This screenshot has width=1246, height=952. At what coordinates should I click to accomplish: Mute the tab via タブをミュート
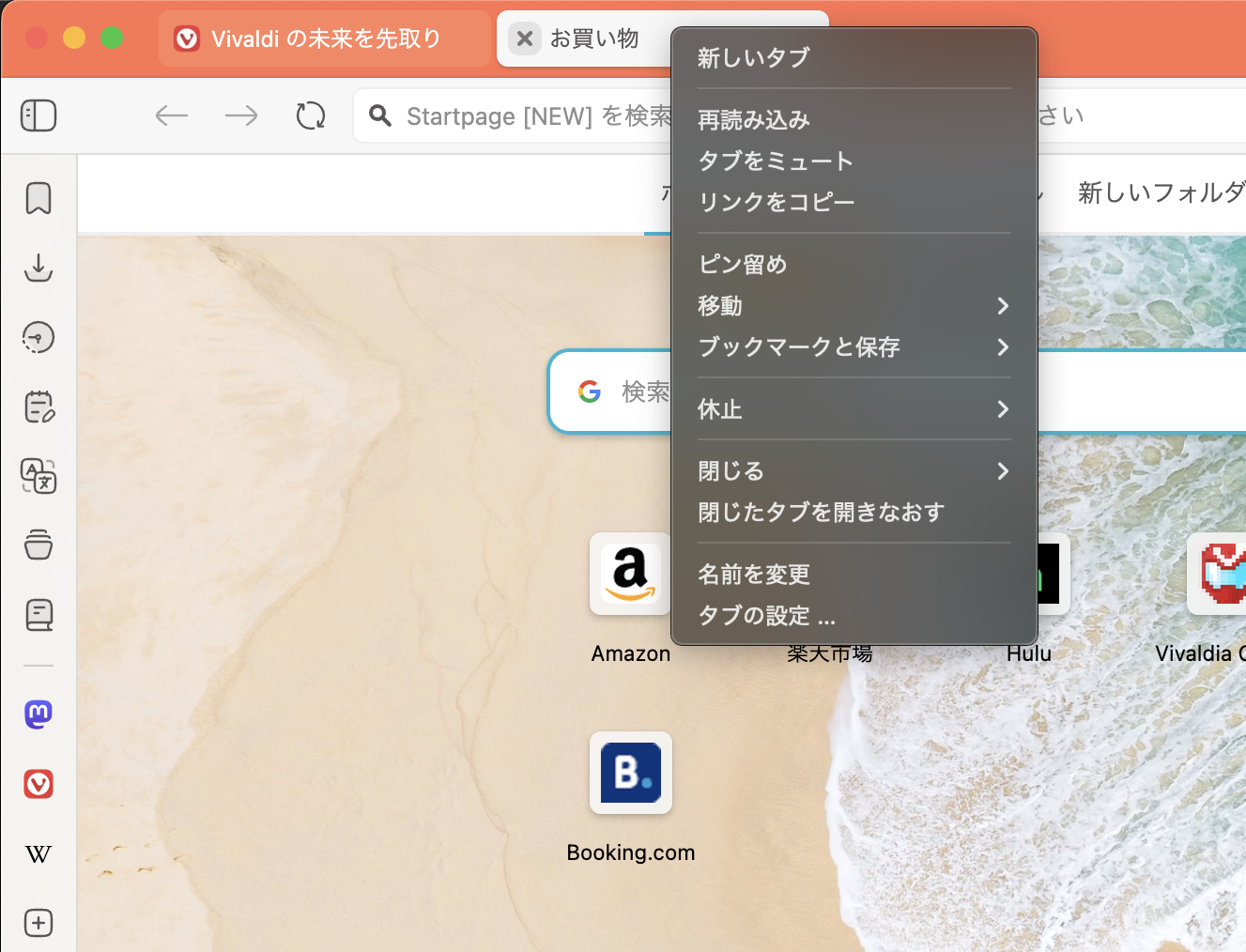[x=775, y=161]
